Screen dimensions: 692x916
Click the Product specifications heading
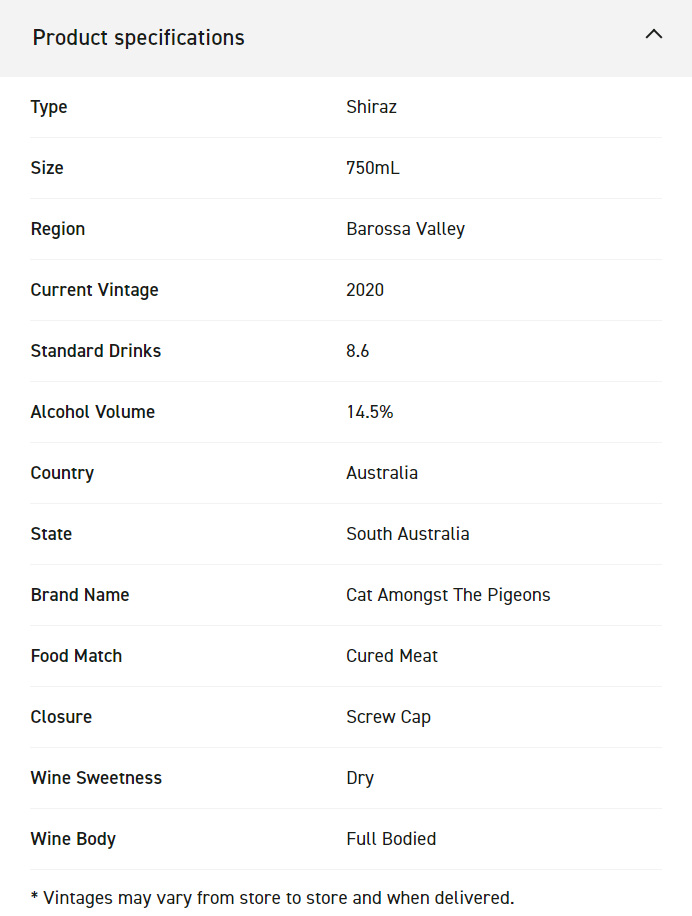tap(139, 38)
